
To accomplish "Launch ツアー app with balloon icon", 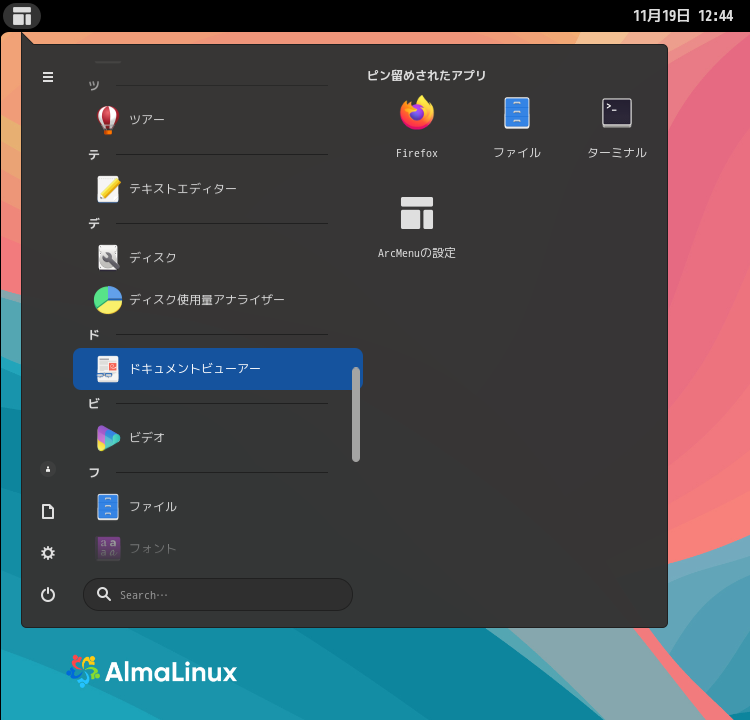I will click(x=218, y=119).
